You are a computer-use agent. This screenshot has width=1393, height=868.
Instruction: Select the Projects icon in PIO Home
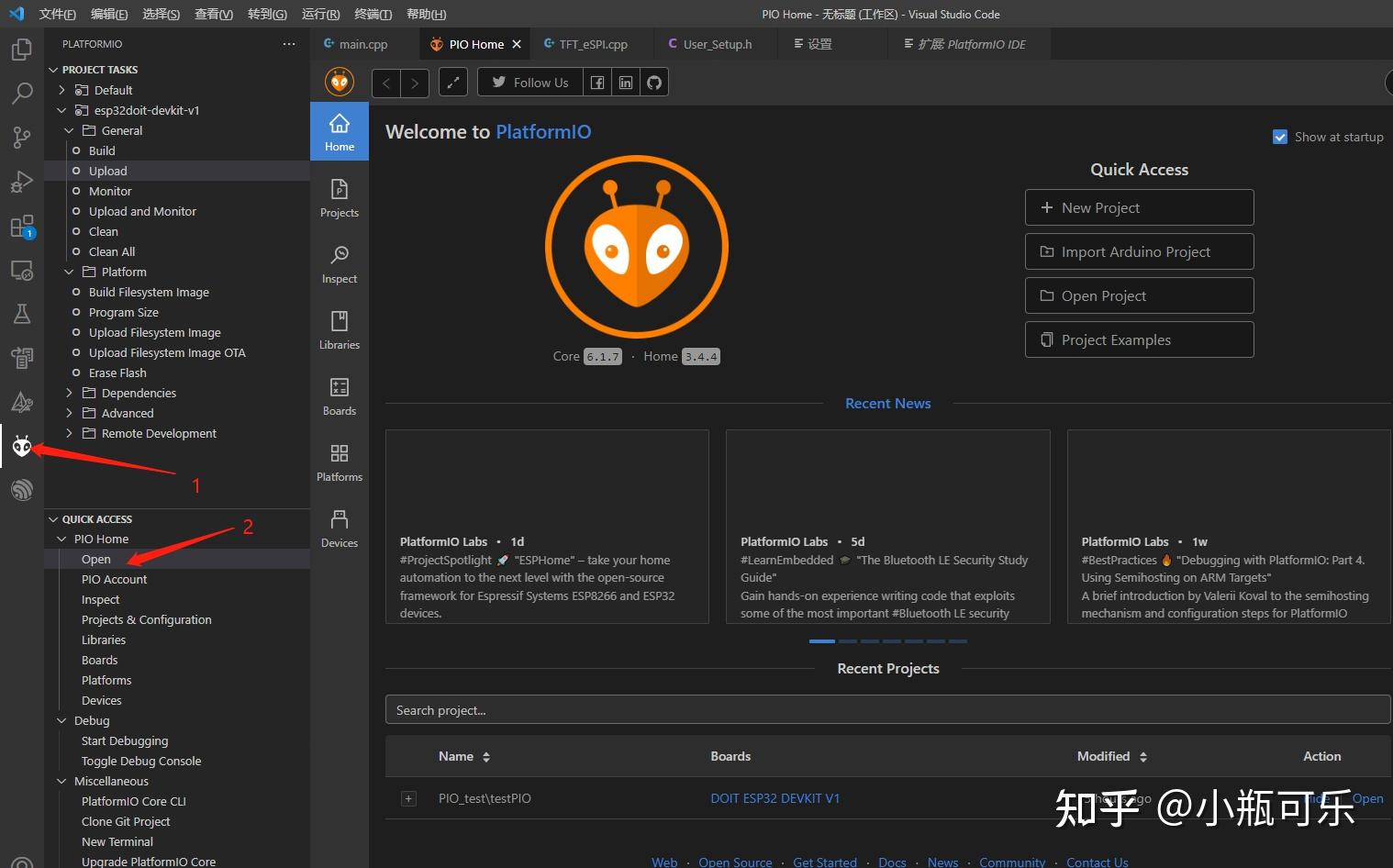339,197
